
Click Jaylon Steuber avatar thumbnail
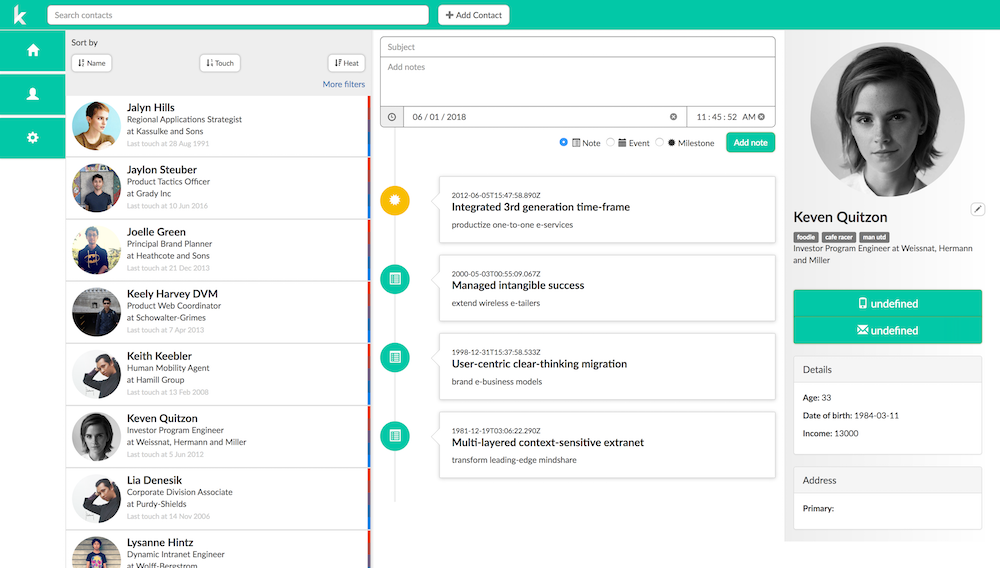point(96,188)
